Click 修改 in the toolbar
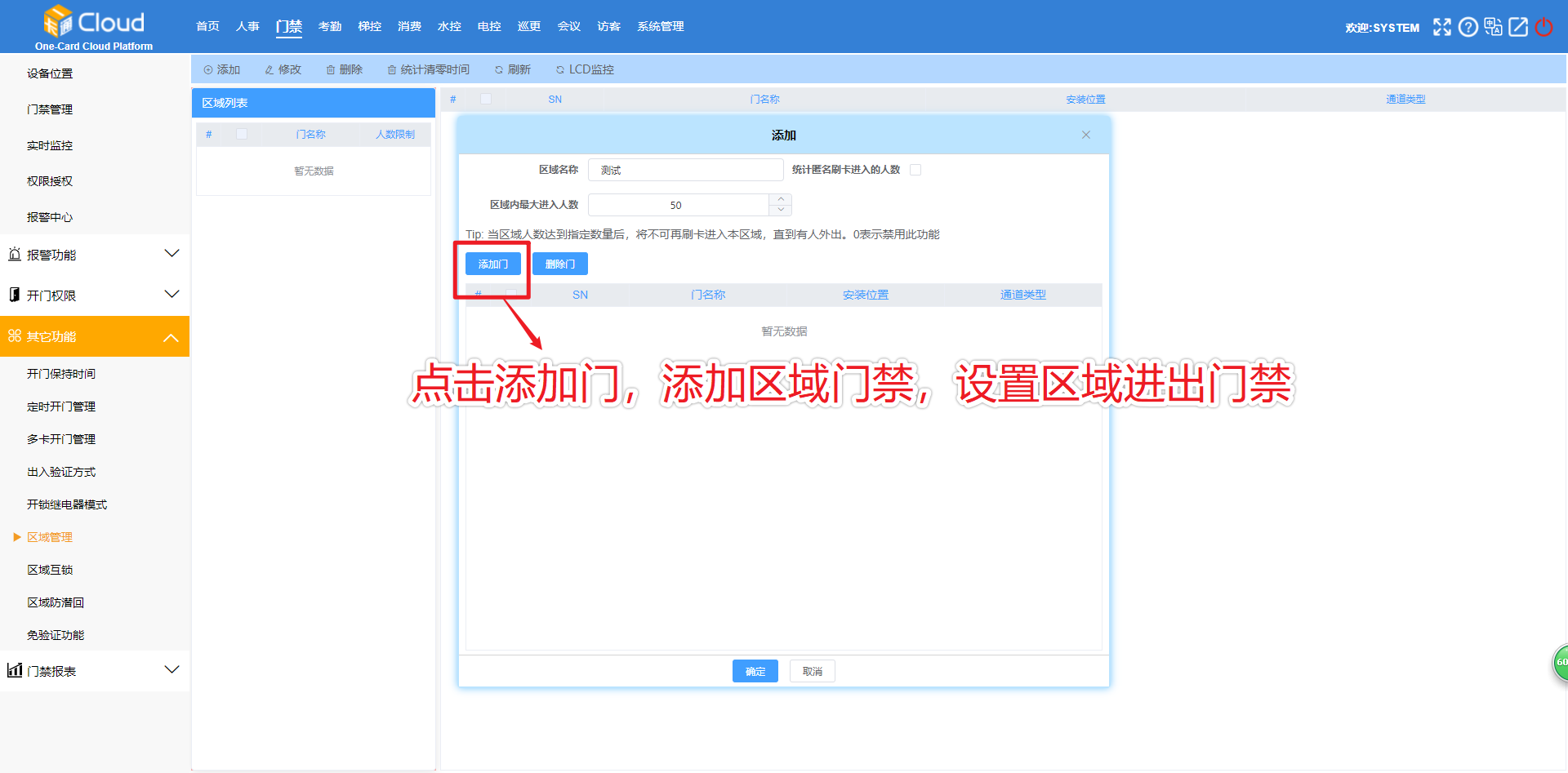 click(x=283, y=69)
